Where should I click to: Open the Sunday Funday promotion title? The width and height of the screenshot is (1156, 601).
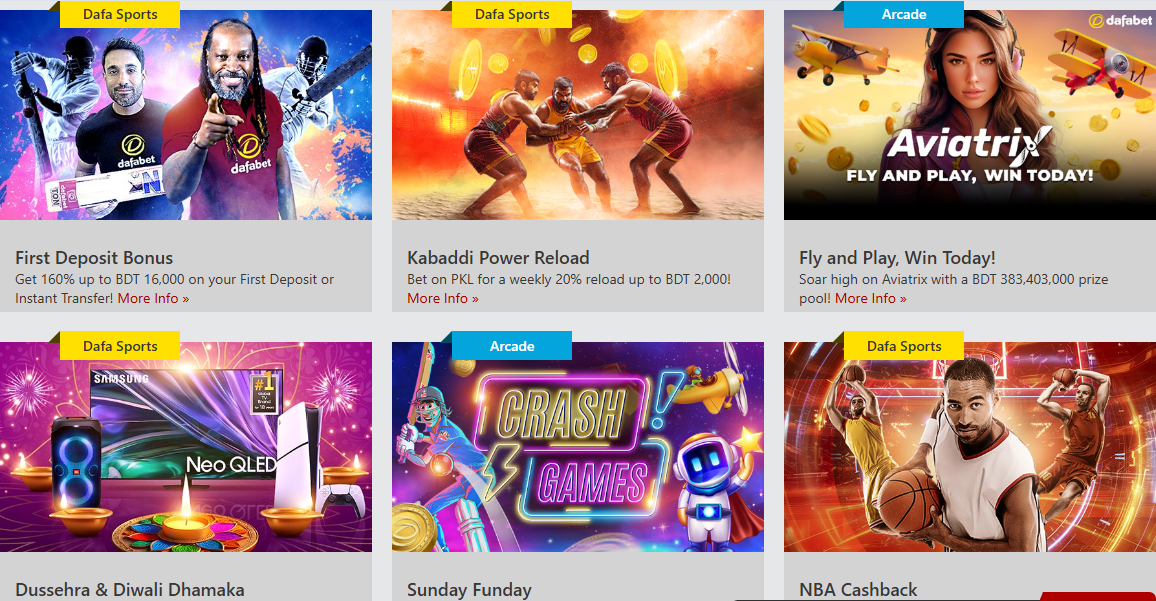[x=469, y=590]
